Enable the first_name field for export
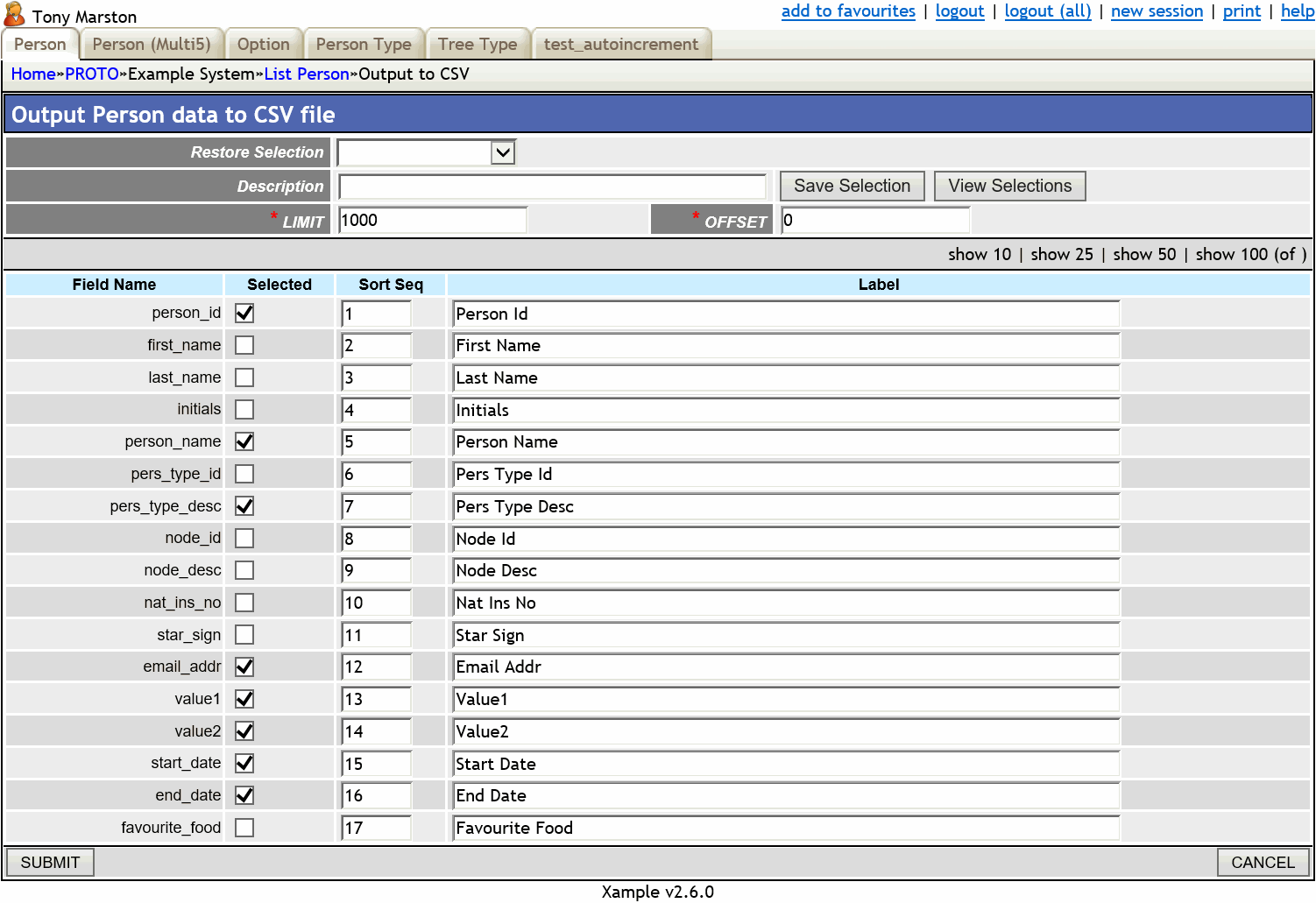The width and height of the screenshot is (1316, 903). point(244,344)
